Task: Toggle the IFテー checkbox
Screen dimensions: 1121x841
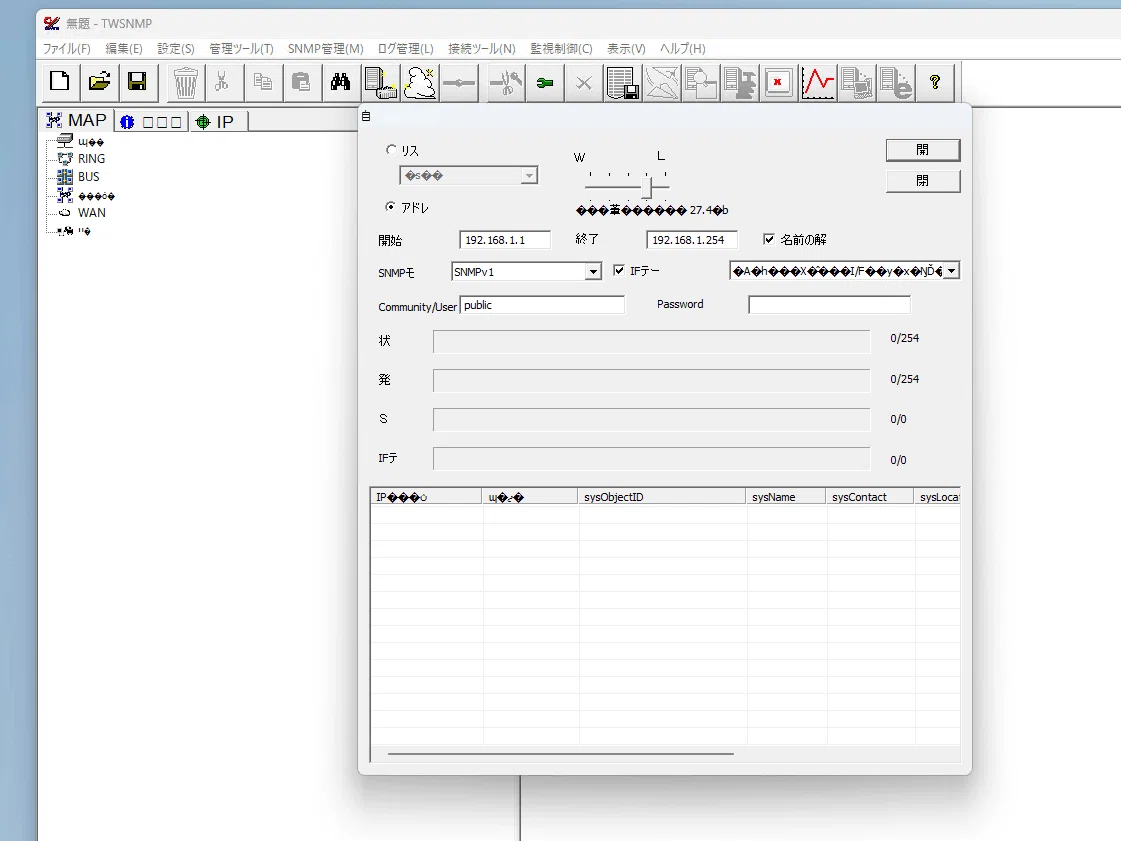Action: tap(619, 270)
